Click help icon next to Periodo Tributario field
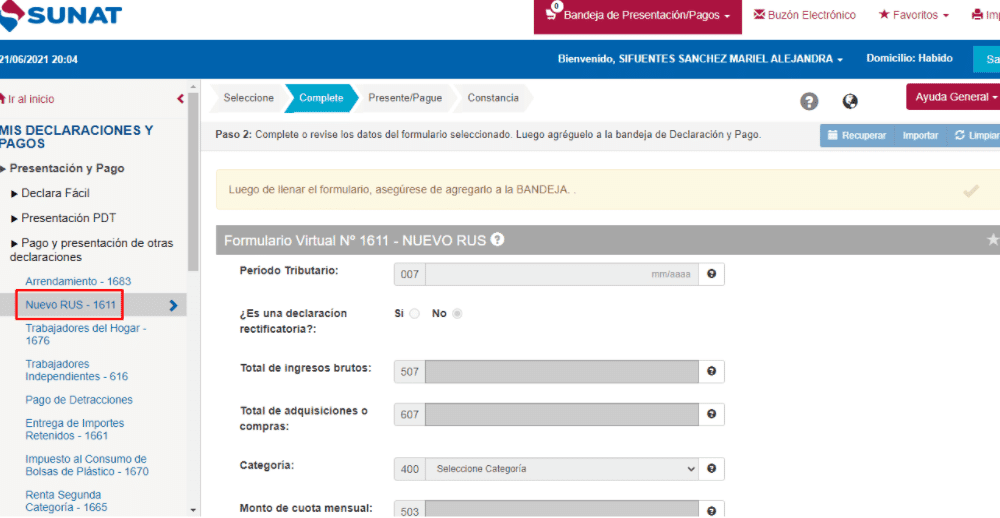This screenshot has height=518, width=1000. pos(712,274)
